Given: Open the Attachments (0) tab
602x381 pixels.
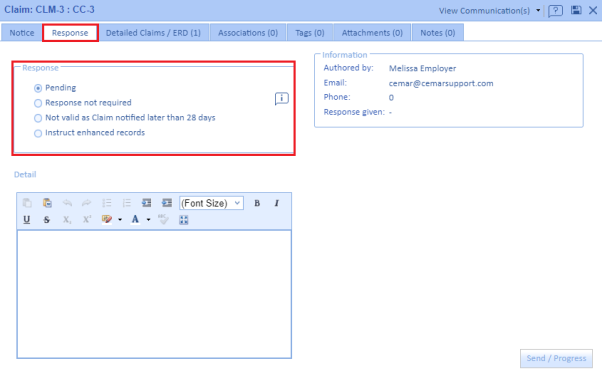Looking at the screenshot, I should (372, 33).
